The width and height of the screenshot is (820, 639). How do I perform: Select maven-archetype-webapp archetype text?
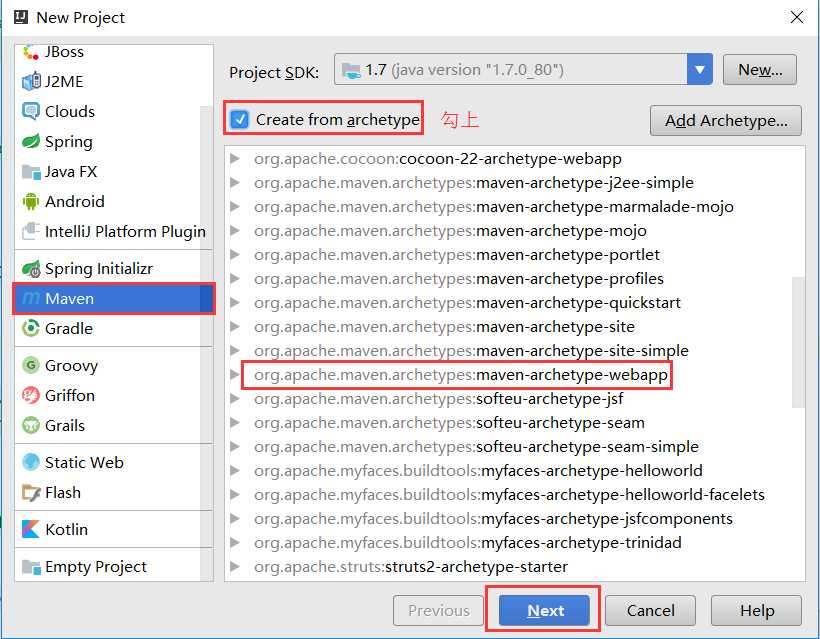tap(461, 374)
